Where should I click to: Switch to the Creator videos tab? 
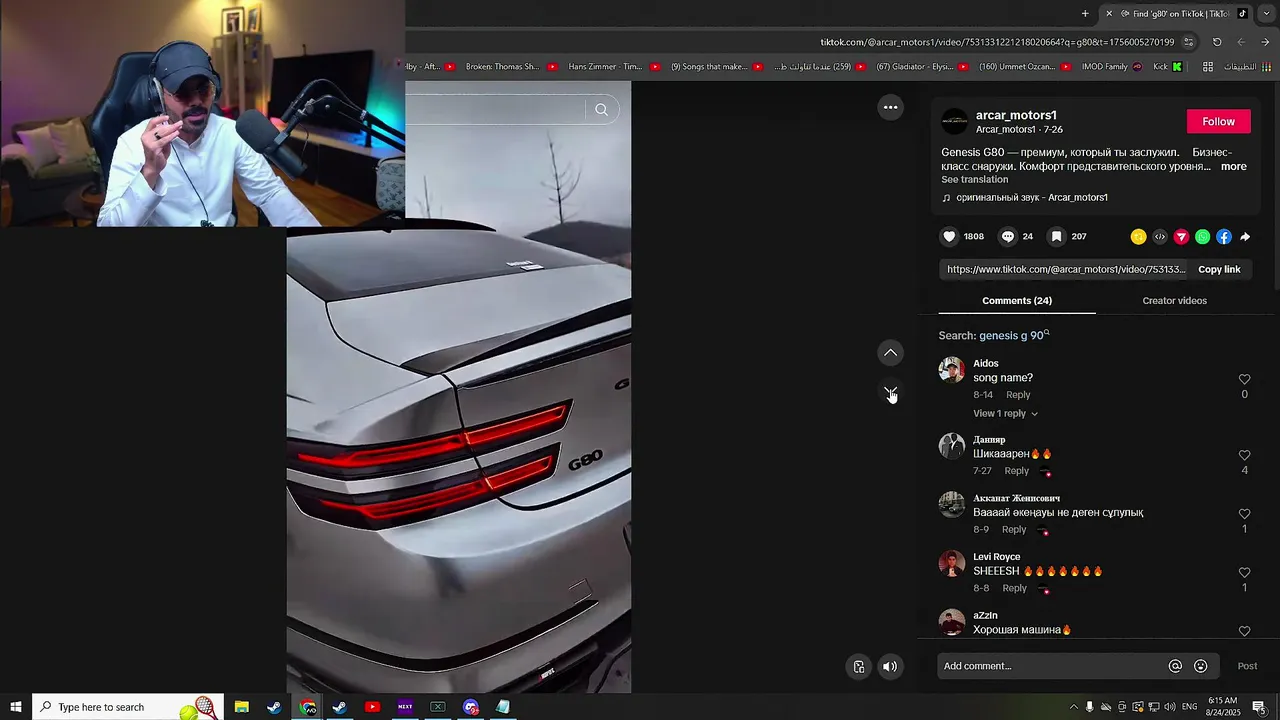click(1174, 301)
